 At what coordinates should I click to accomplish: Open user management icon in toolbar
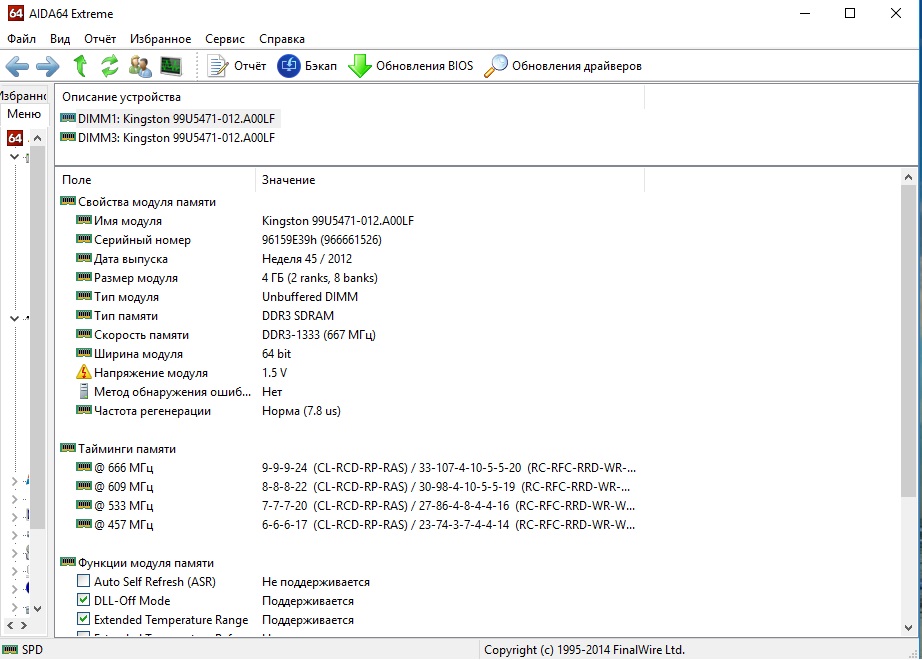coord(140,66)
